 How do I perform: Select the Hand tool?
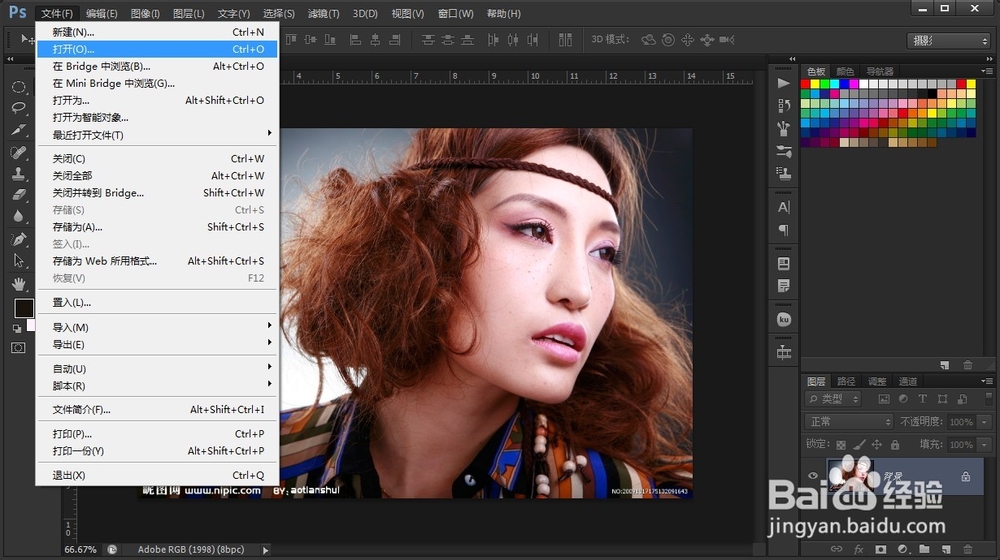(18, 283)
